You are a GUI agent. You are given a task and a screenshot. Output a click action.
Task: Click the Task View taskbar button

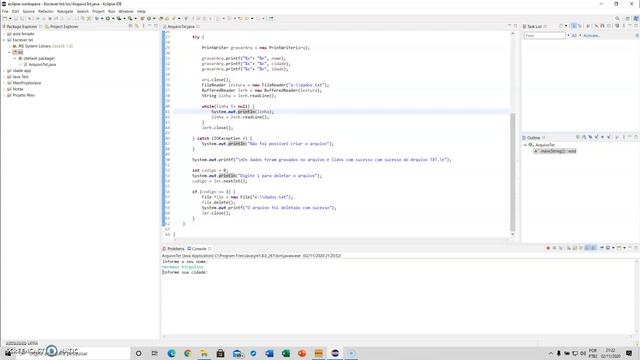coord(154,353)
